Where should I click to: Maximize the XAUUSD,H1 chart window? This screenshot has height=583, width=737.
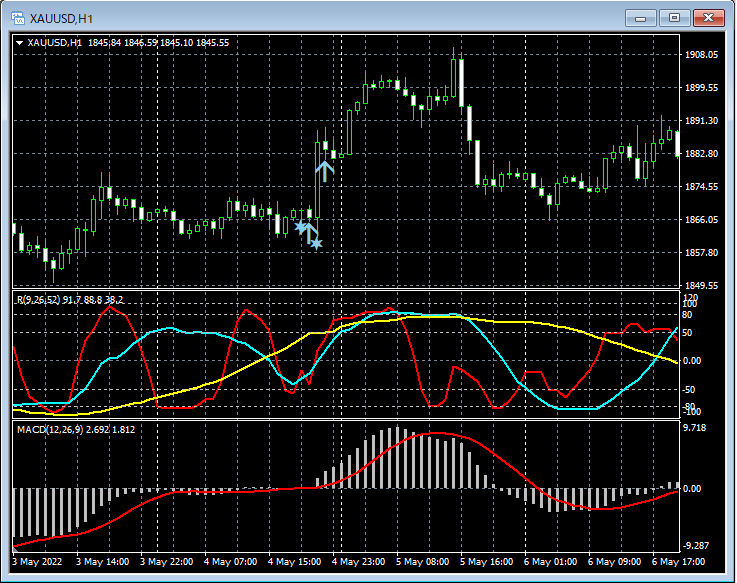pos(675,17)
